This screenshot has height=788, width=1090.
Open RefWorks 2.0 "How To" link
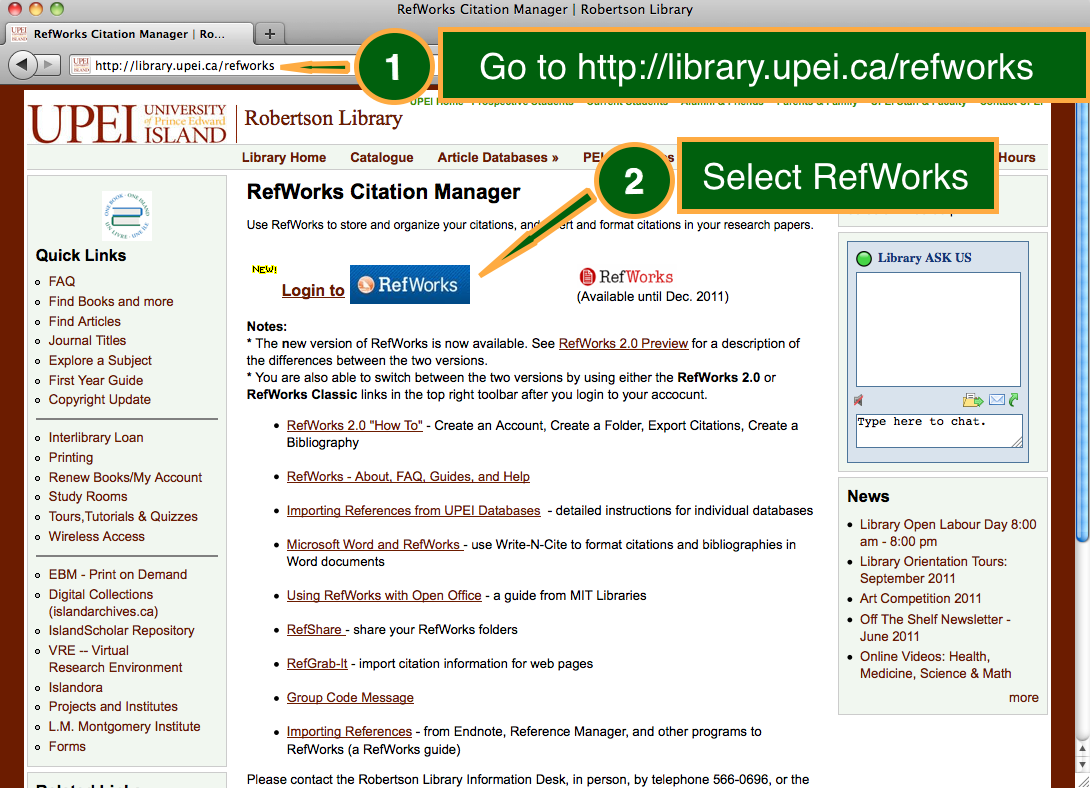355,425
